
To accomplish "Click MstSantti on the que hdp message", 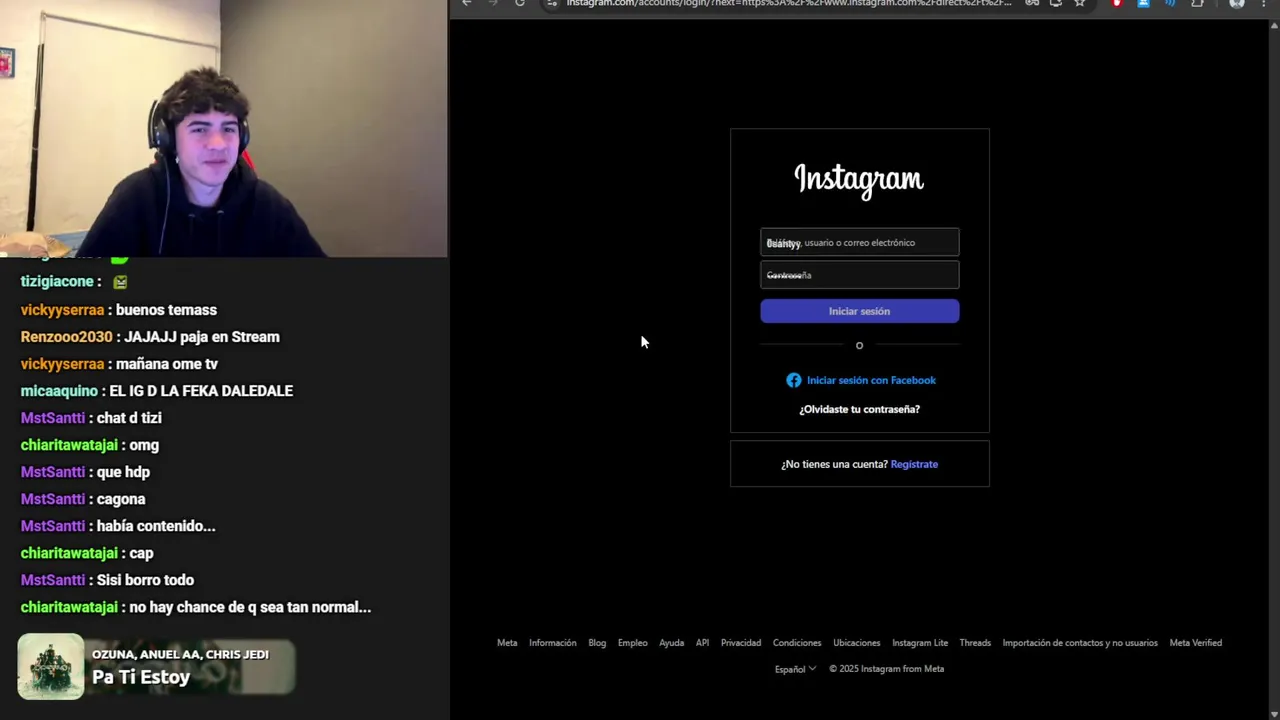I will 53,472.
